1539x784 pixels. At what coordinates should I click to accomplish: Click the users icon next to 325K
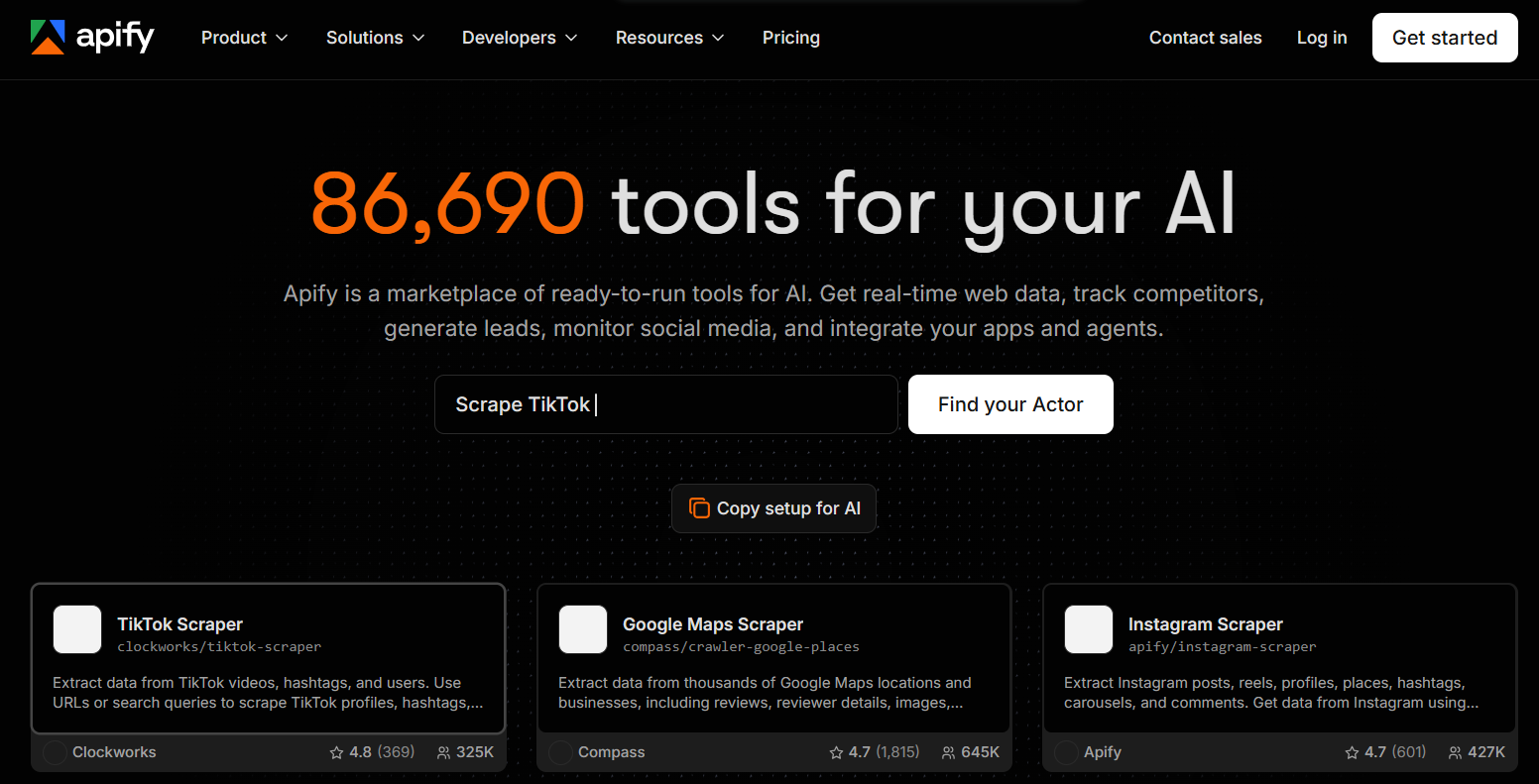pyautogui.click(x=443, y=752)
